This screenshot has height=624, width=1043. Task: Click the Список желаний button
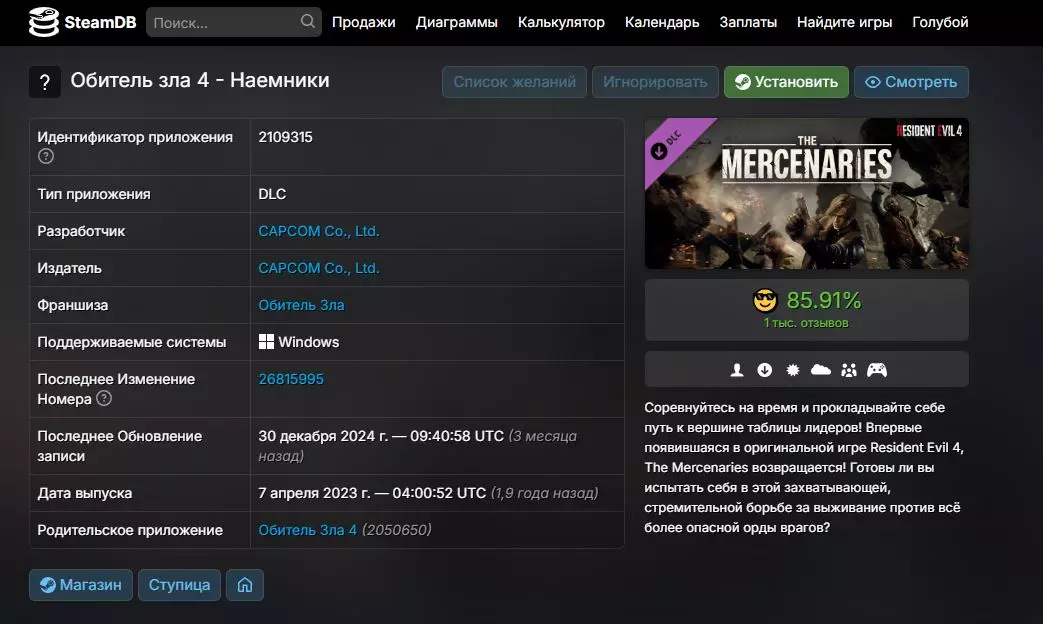514,82
